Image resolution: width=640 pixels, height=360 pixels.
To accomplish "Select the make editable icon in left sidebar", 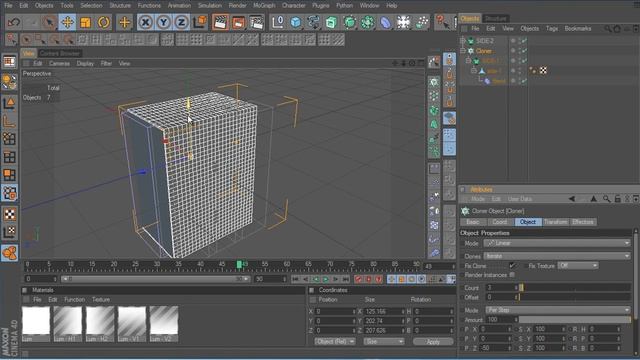I will tap(9, 82).
